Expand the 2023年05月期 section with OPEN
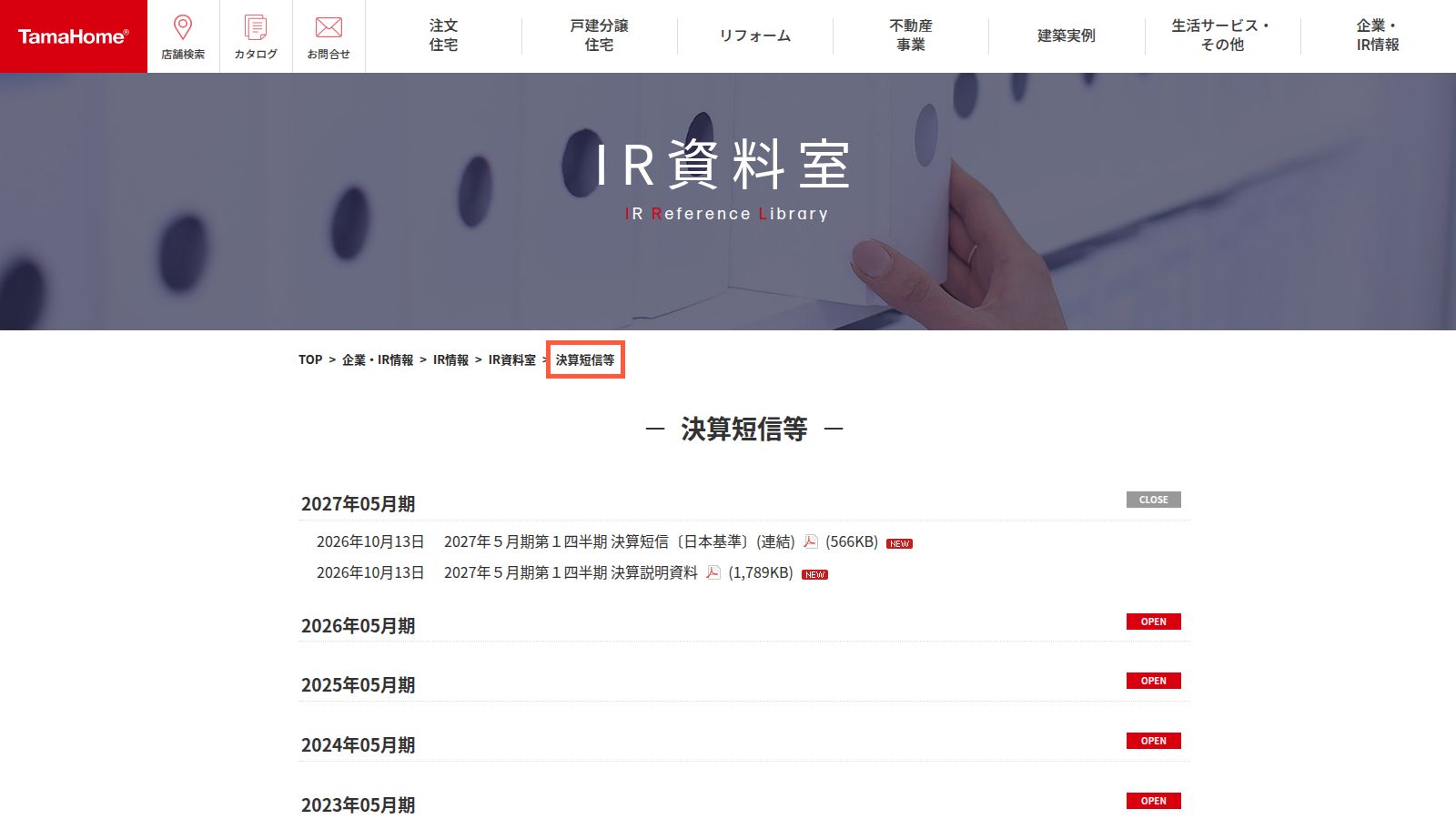Viewport: 1456px width, 819px height. tap(1153, 801)
